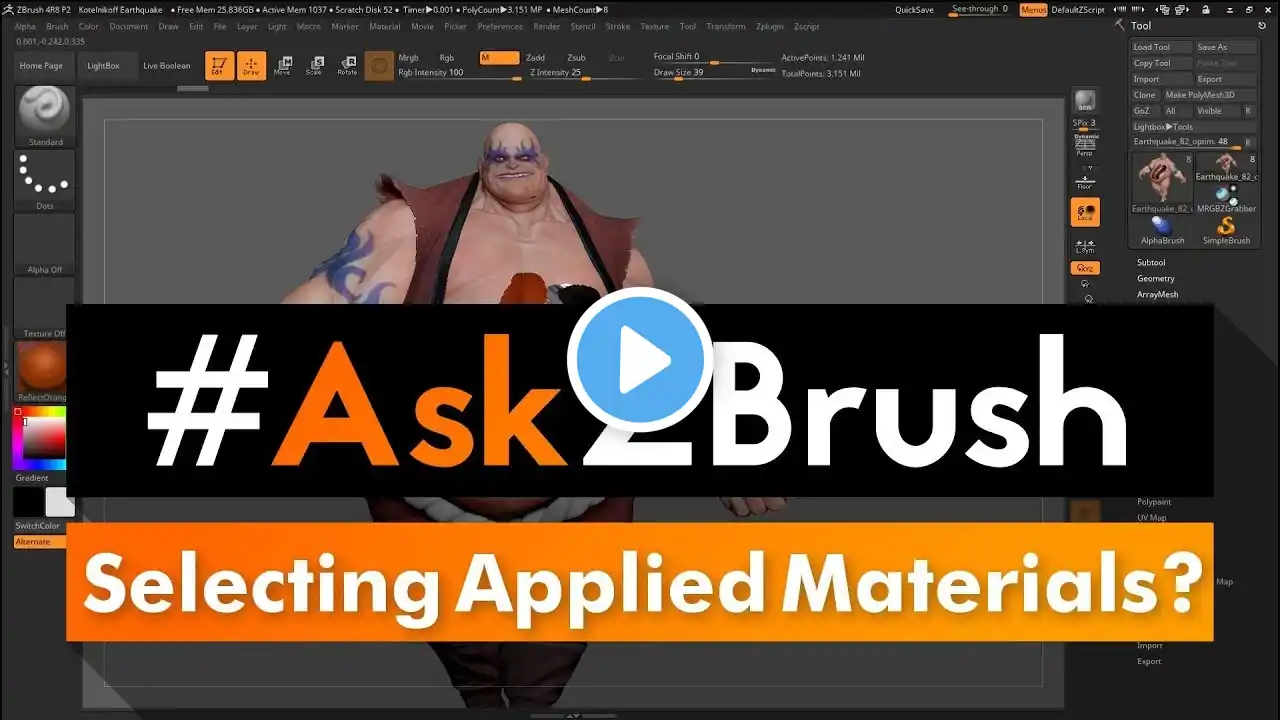Enable Zadd mode
This screenshot has width=1280, height=720.
click(x=536, y=58)
